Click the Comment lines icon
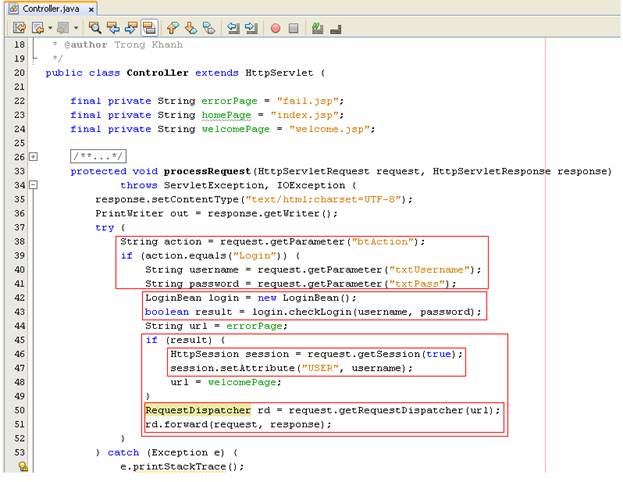 317,28
